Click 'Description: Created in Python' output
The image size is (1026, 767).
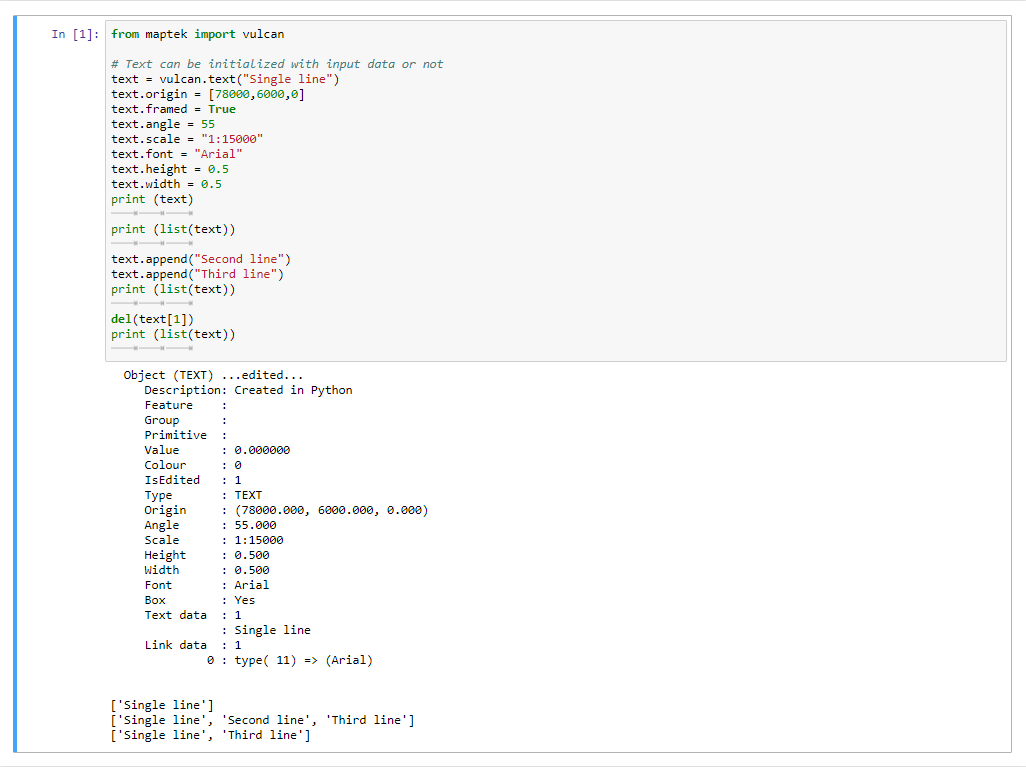pos(249,390)
